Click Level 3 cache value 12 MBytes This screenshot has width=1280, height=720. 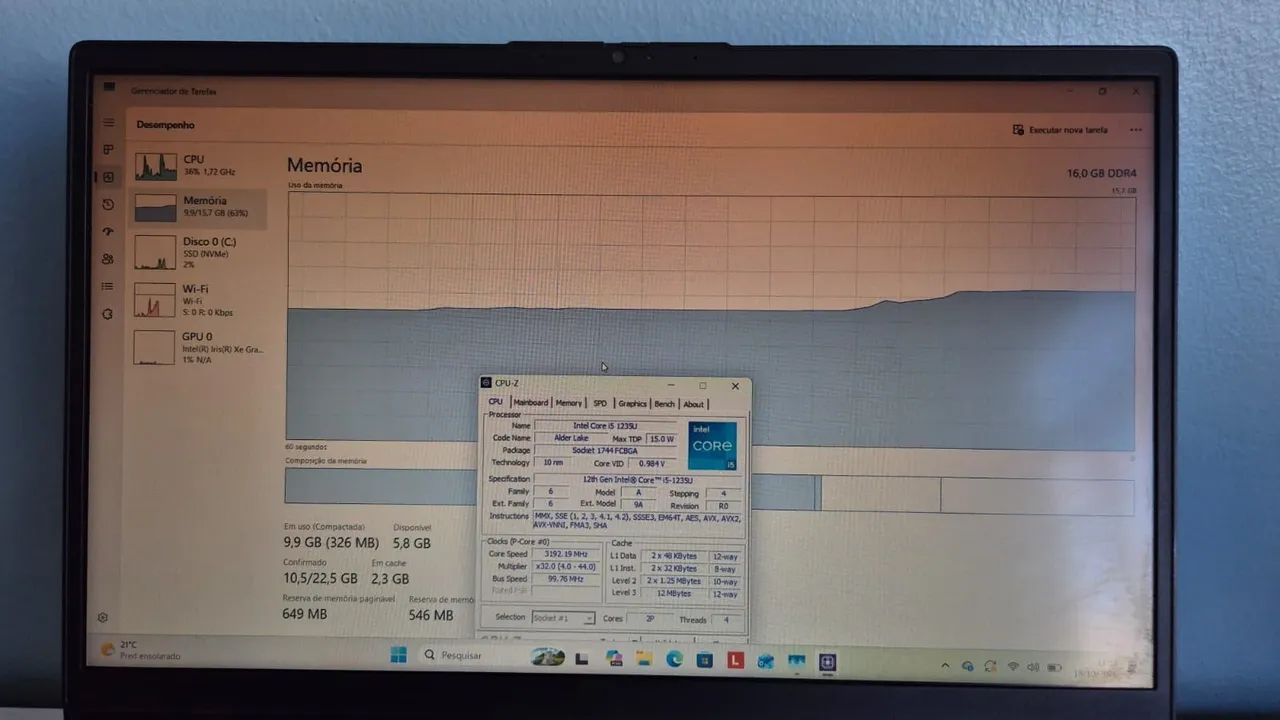672,594
